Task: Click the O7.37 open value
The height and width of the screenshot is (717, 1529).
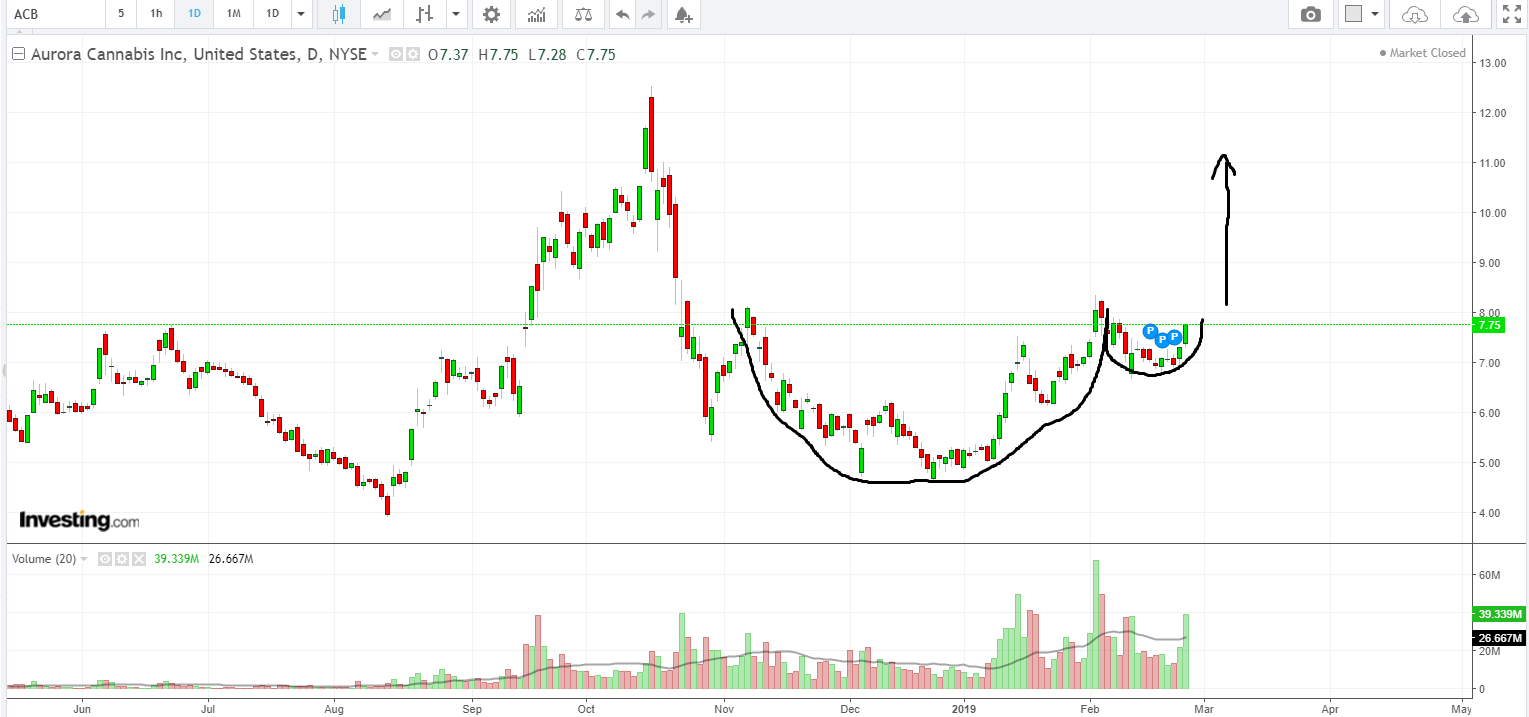Action: pos(448,55)
